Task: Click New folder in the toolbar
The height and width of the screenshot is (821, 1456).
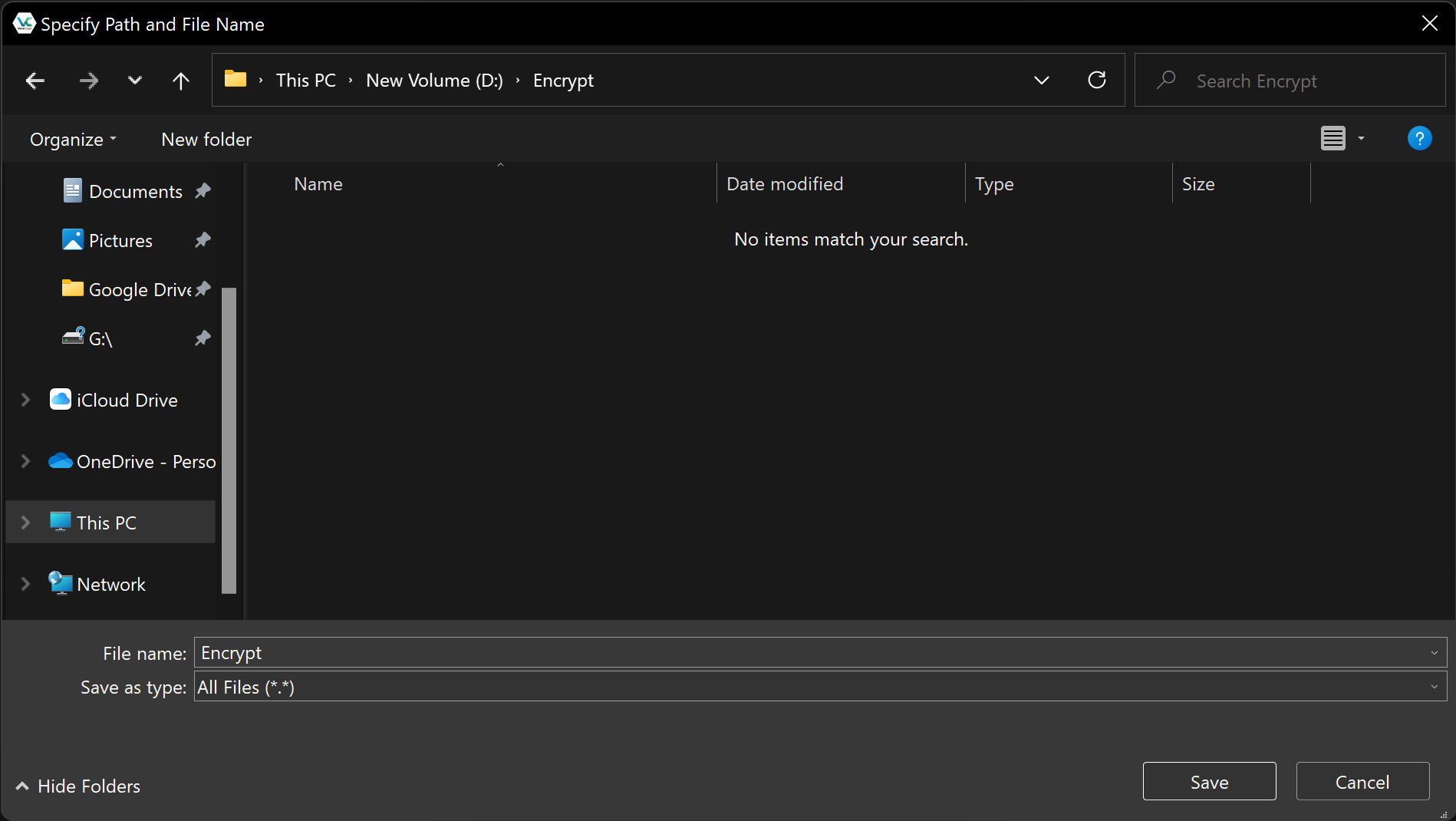Action: (x=206, y=140)
